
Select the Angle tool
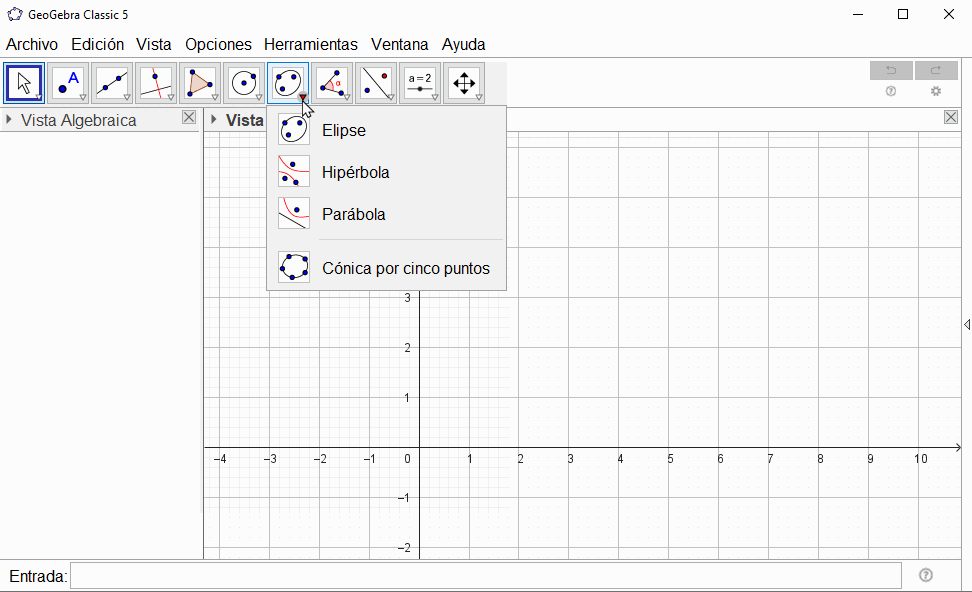332,83
